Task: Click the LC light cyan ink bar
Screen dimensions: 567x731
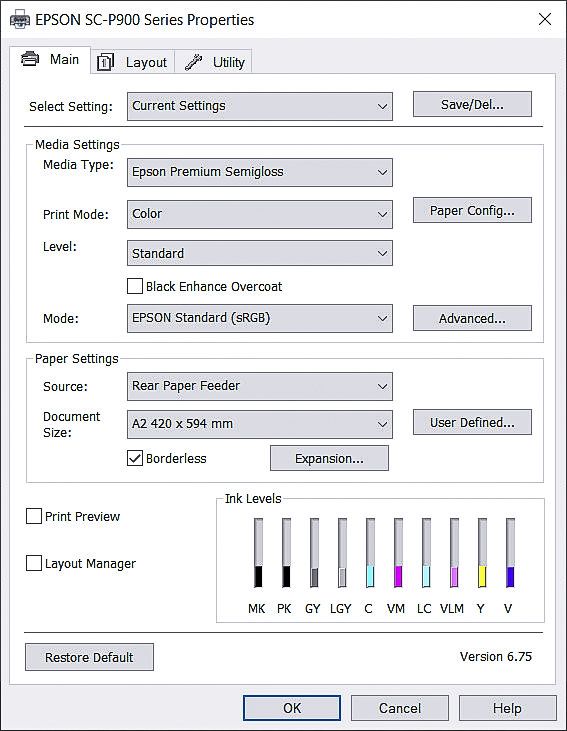Action: pos(426,553)
